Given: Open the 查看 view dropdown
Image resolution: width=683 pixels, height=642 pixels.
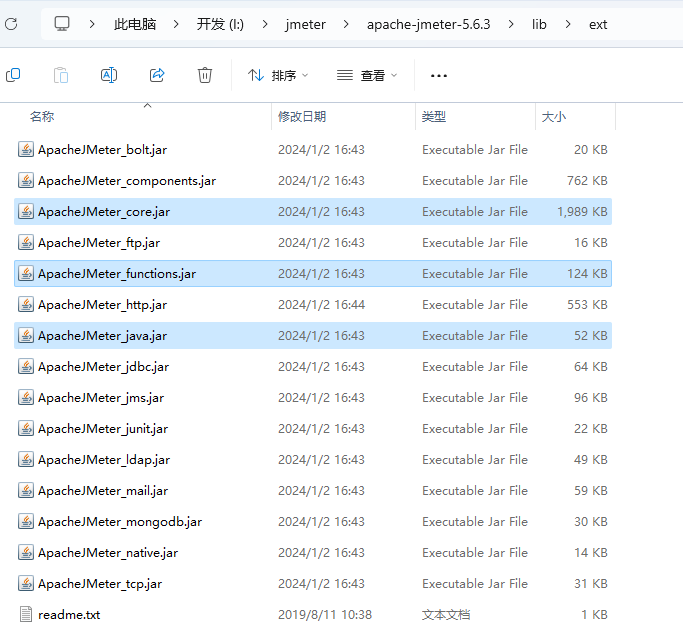Looking at the screenshot, I should [x=367, y=75].
